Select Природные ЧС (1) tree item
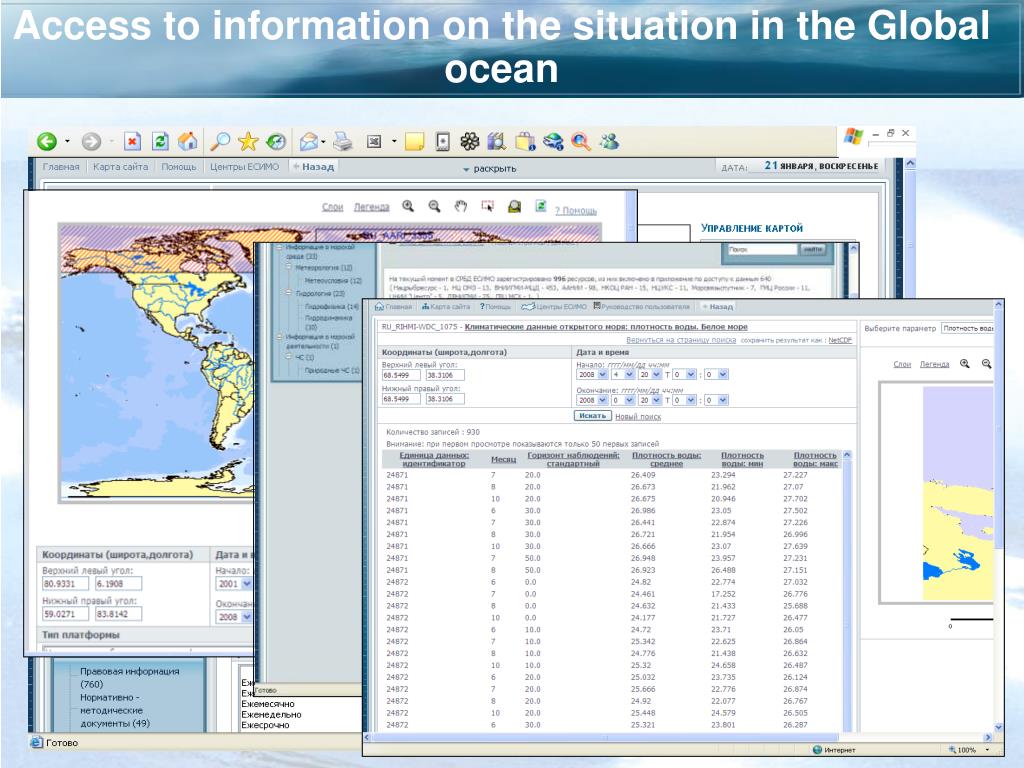 point(332,370)
